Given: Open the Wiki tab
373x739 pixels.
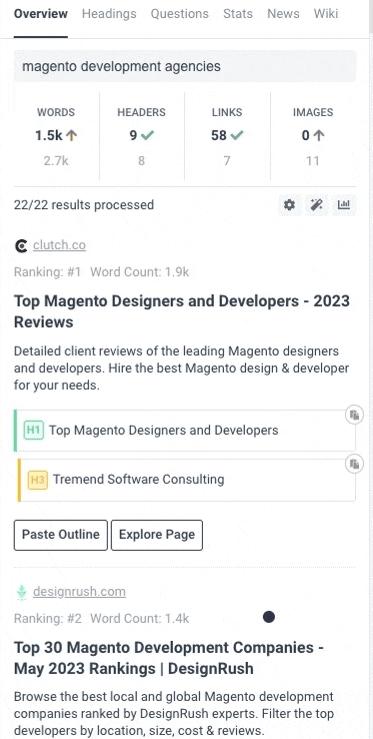Looking at the screenshot, I should 326,14.
